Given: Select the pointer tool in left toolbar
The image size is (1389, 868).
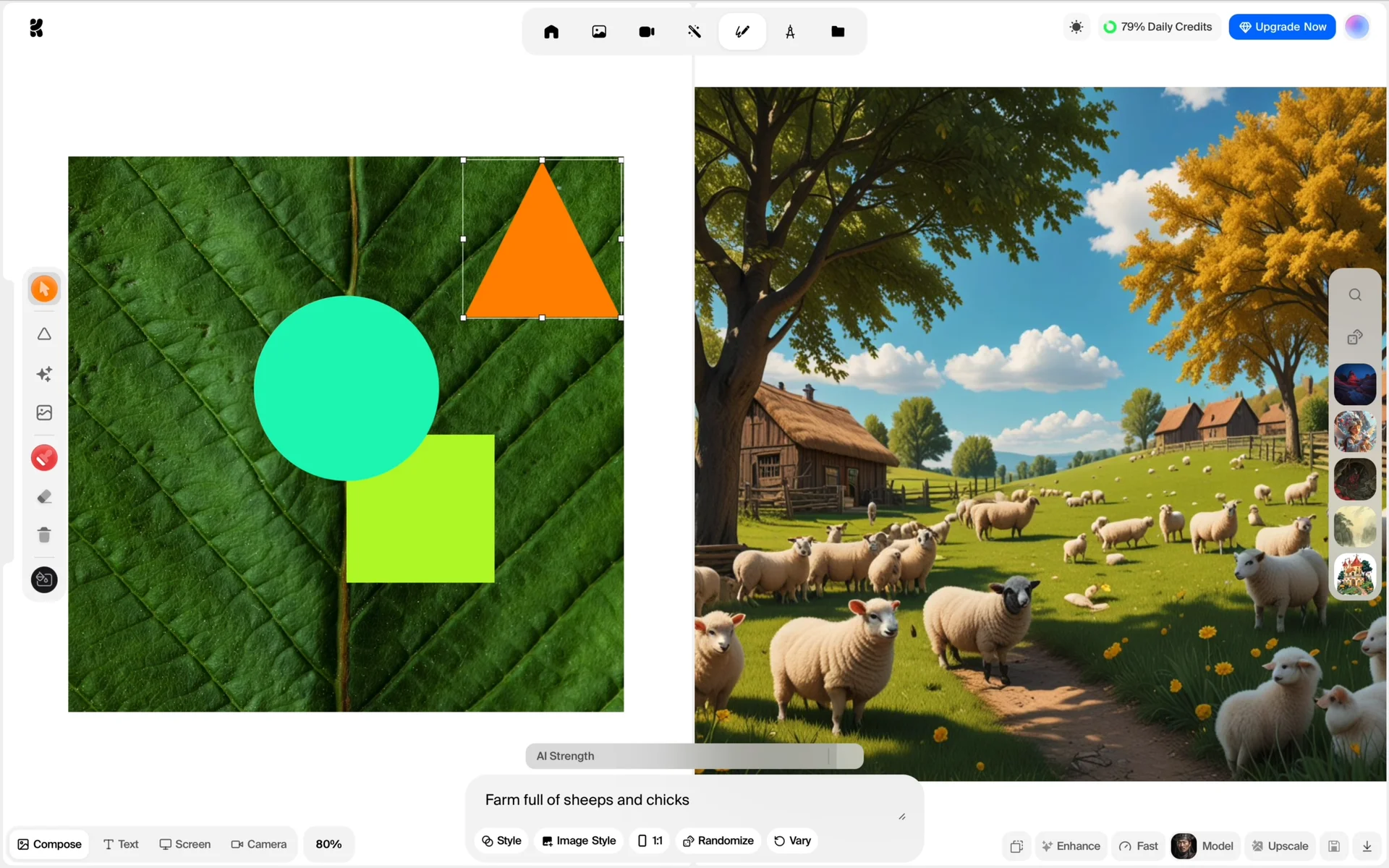Looking at the screenshot, I should 44,289.
